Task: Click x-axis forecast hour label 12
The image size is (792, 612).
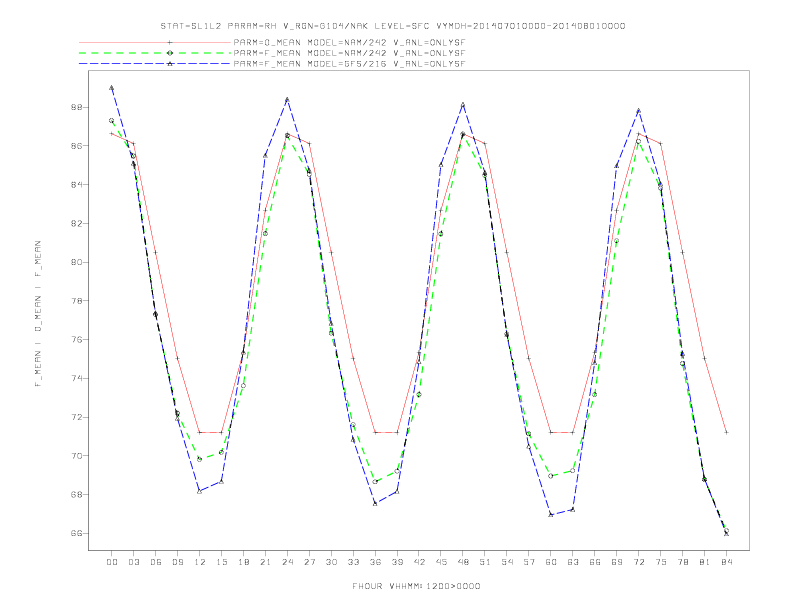Action: coord(200,562)
